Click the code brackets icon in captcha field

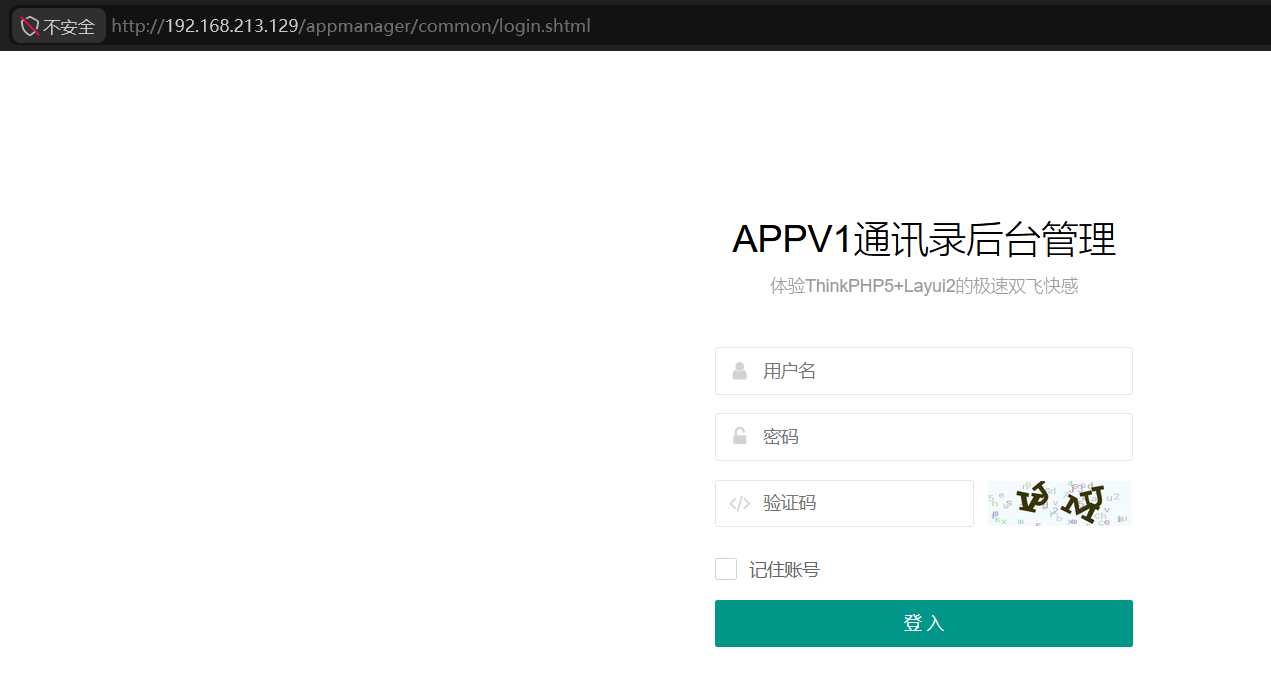point(740,503)
